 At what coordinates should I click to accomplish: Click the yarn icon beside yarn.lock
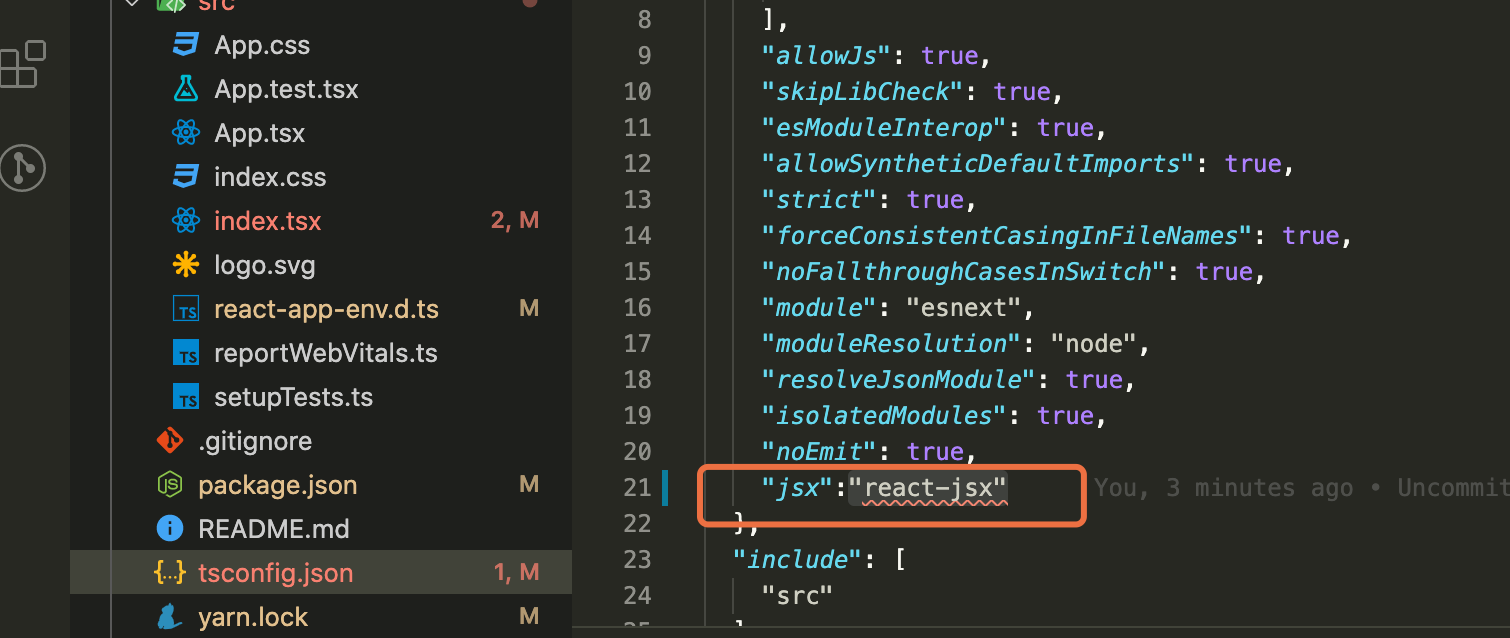click(x=170, y=617)
